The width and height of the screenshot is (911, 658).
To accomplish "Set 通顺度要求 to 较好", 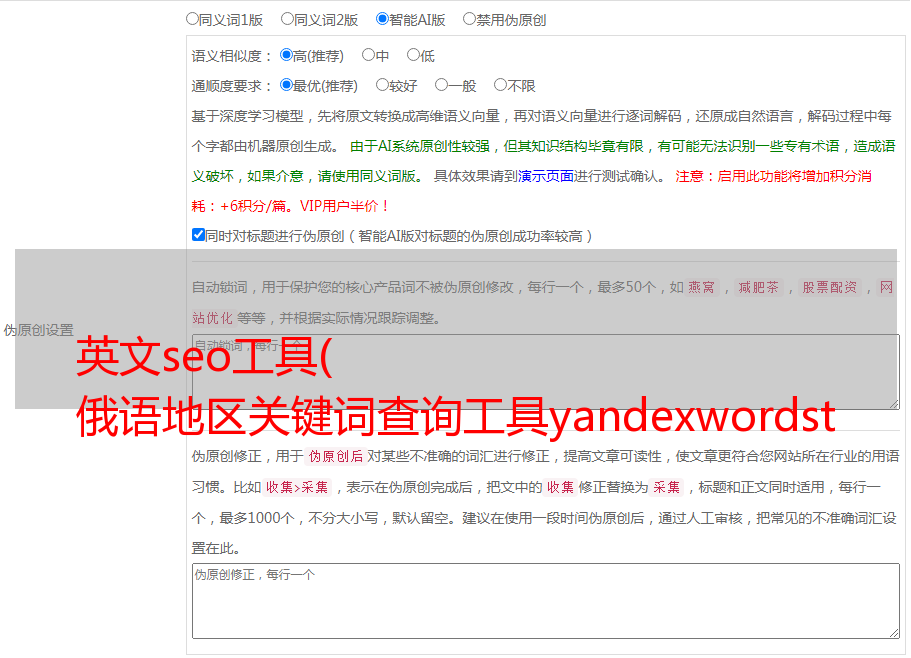I will tap(382, 85).
